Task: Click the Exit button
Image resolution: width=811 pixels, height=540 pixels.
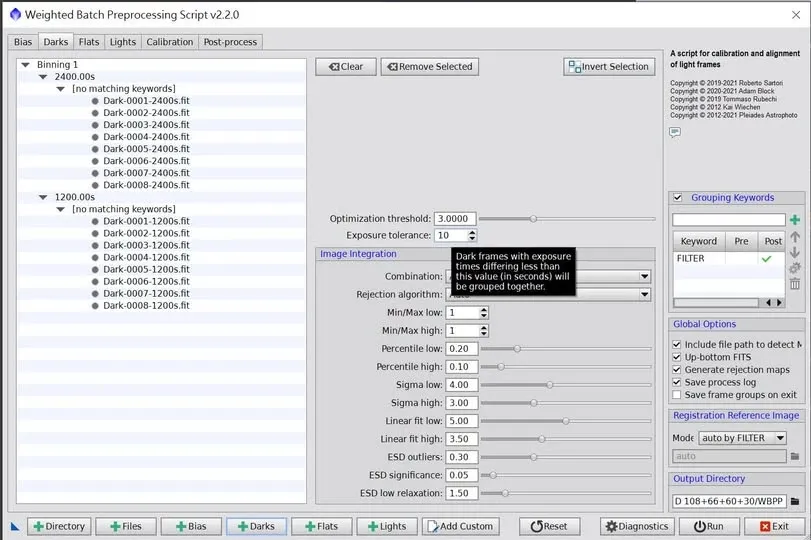Action: 775,527
